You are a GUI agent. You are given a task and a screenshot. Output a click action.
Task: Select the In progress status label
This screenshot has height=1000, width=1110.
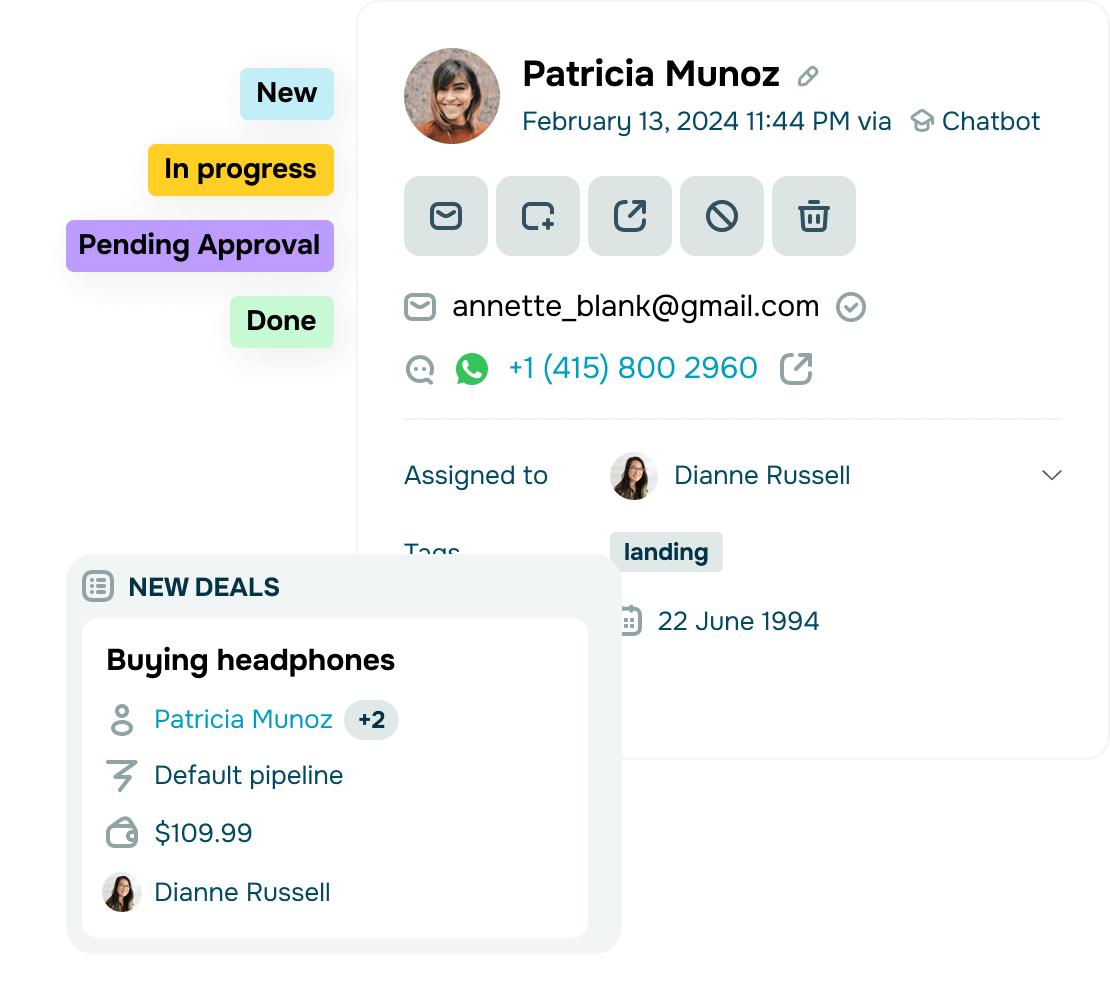(241, 170)
